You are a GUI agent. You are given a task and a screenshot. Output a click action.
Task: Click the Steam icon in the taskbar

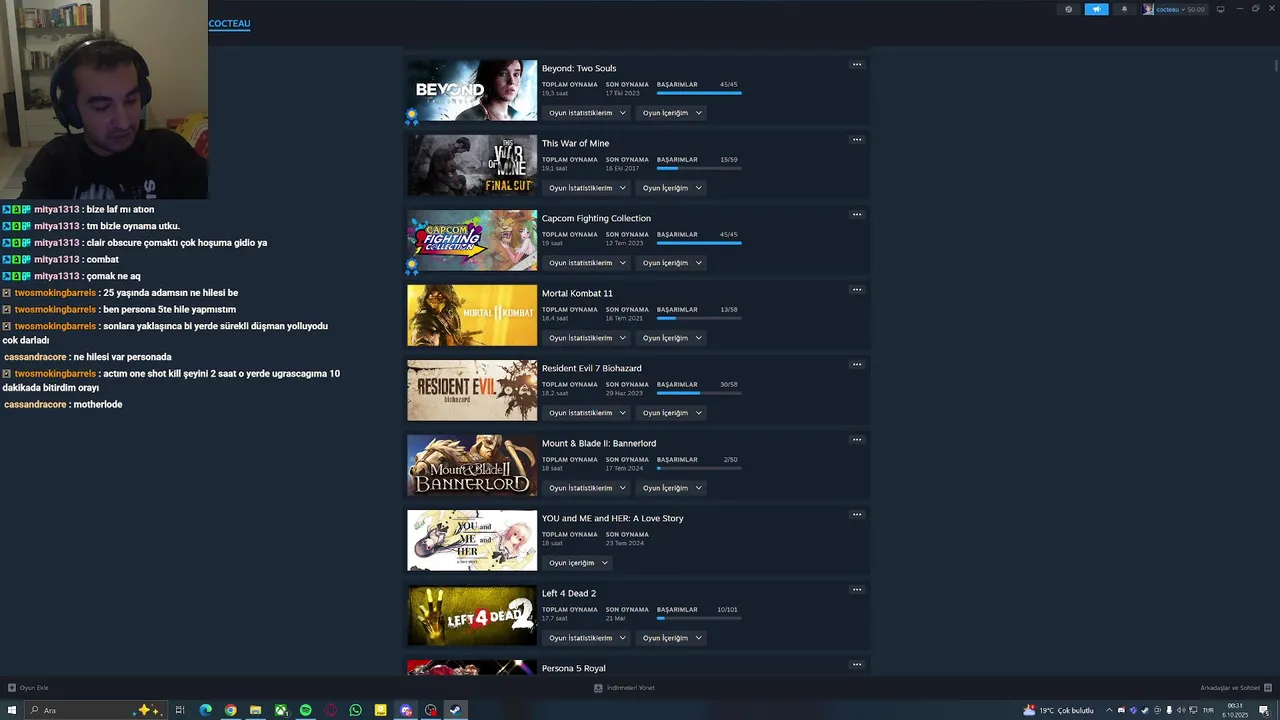pyautogui.click(x=454, y=710)
